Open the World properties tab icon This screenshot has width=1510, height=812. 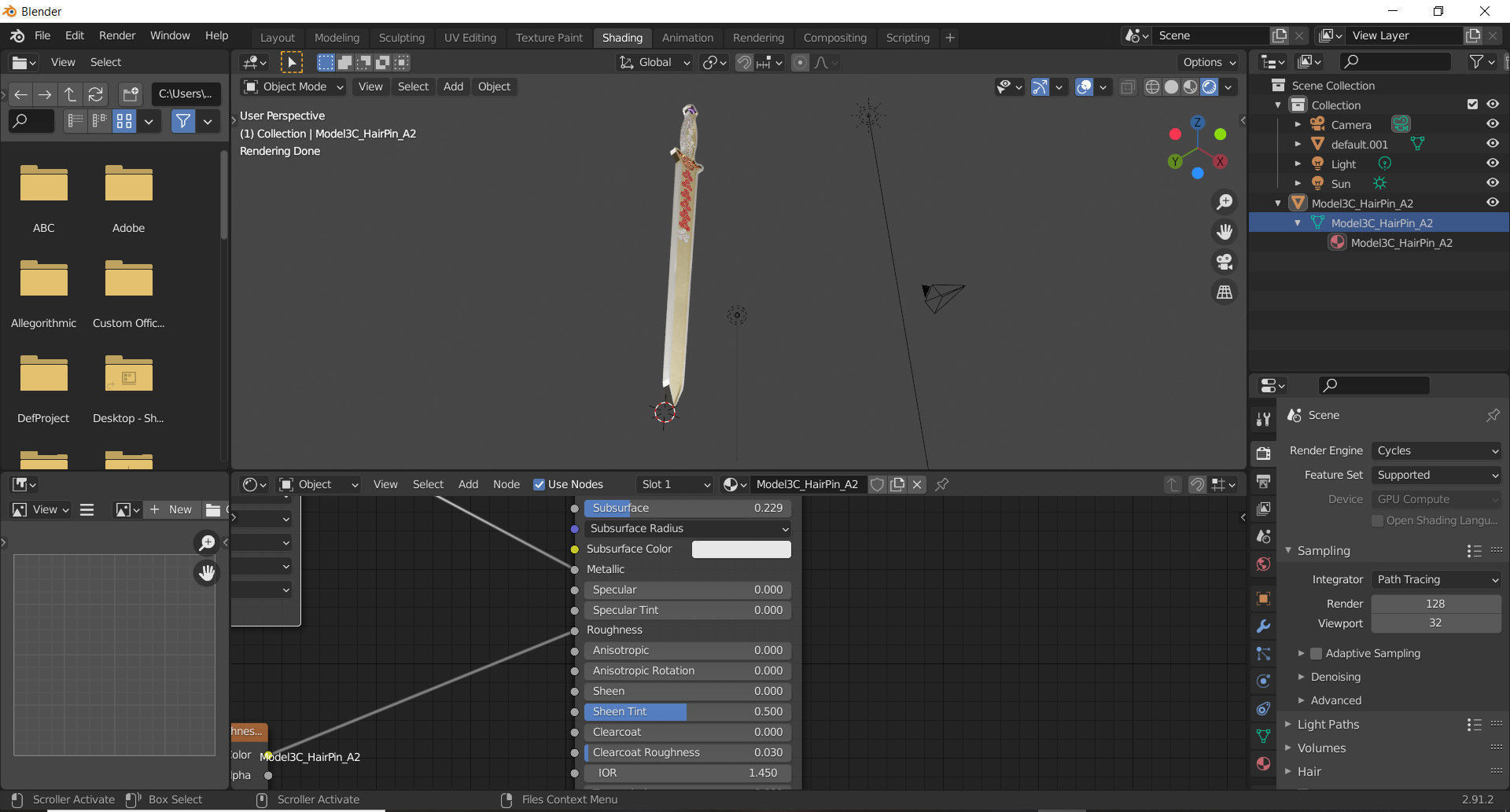[1263, 564]
